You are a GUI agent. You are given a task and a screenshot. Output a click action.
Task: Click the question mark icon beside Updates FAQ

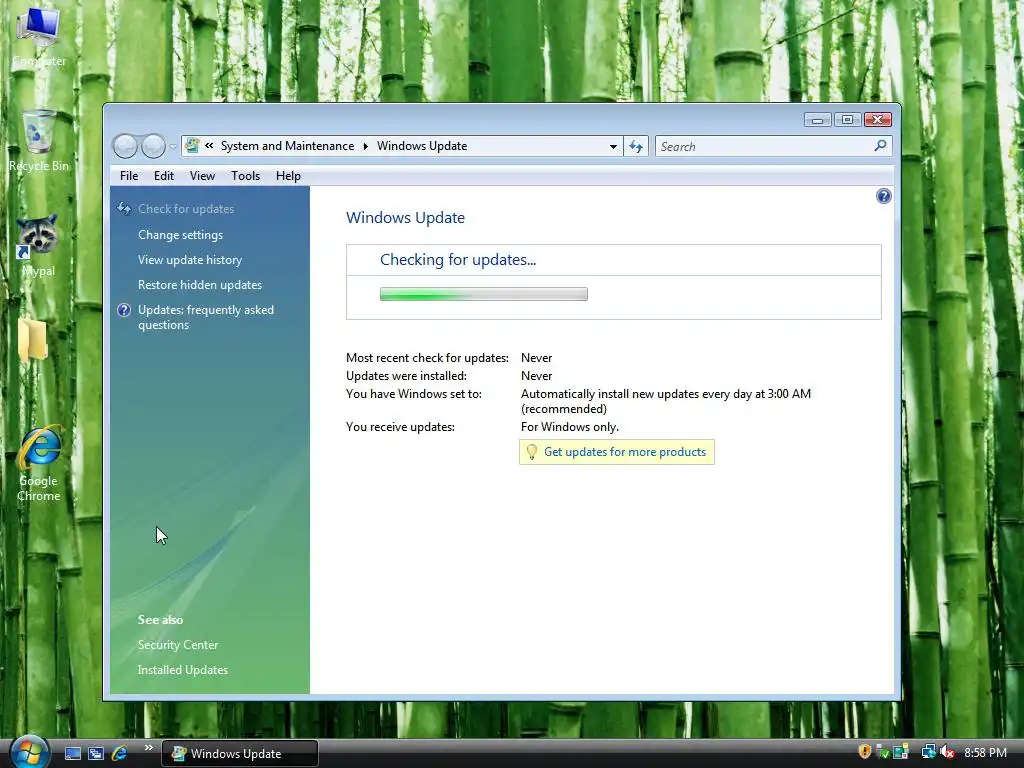click(x=124, y=310)
